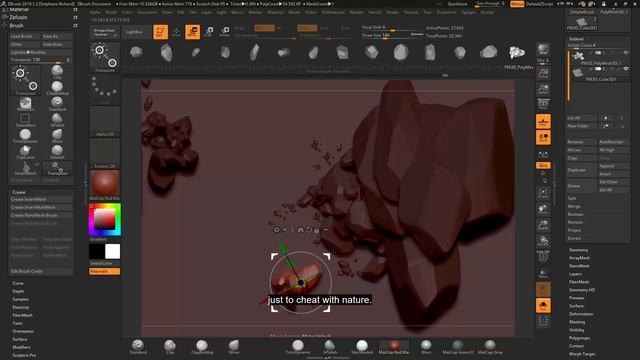Viewport: 640px width, 360px height.
Task: Click the Create NanoMesh Brush button
Action: 41,215
